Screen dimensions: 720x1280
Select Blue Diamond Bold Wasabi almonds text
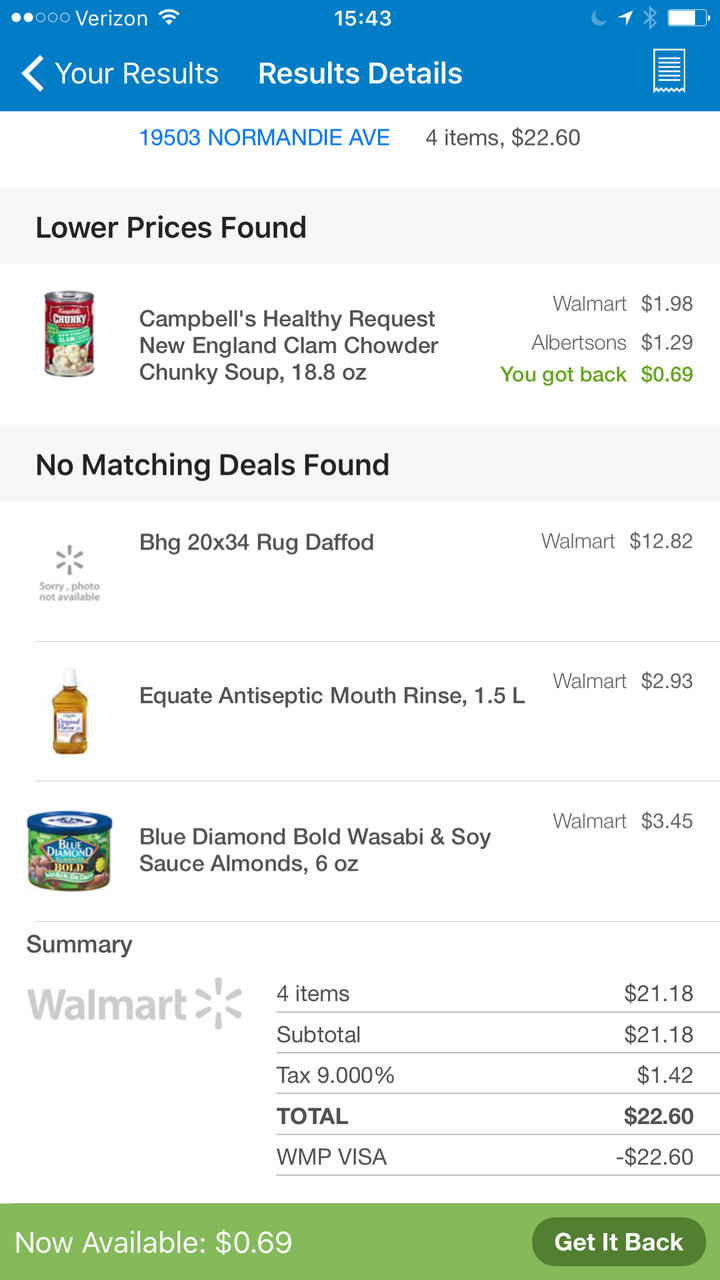(x=315, y=850)
